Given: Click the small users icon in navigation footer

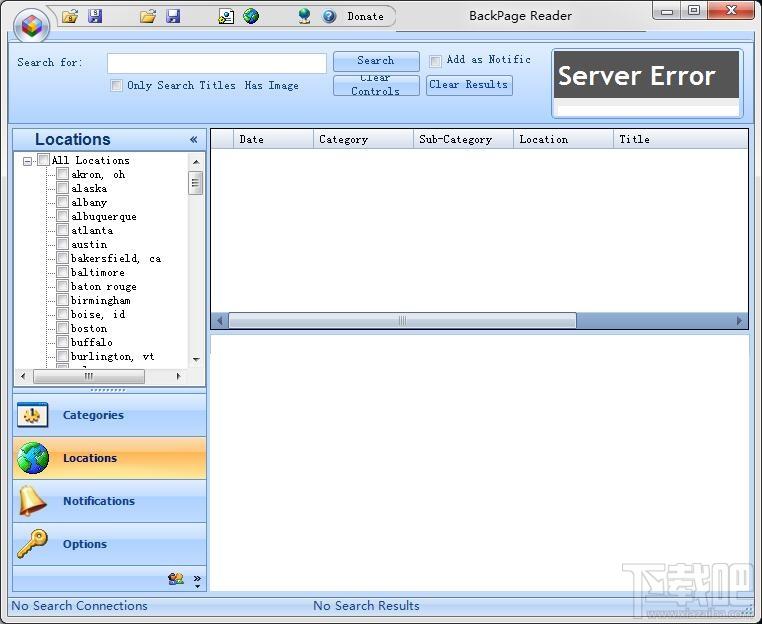Looking at the screenshot, I should click(175, 578).
